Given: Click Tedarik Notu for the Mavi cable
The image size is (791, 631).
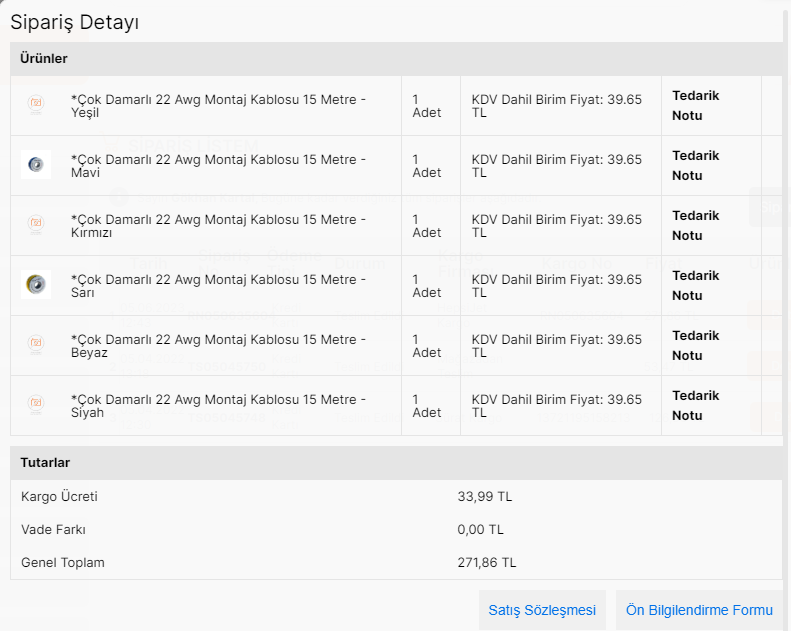Looking at the screenshot, I should point(695,165).
